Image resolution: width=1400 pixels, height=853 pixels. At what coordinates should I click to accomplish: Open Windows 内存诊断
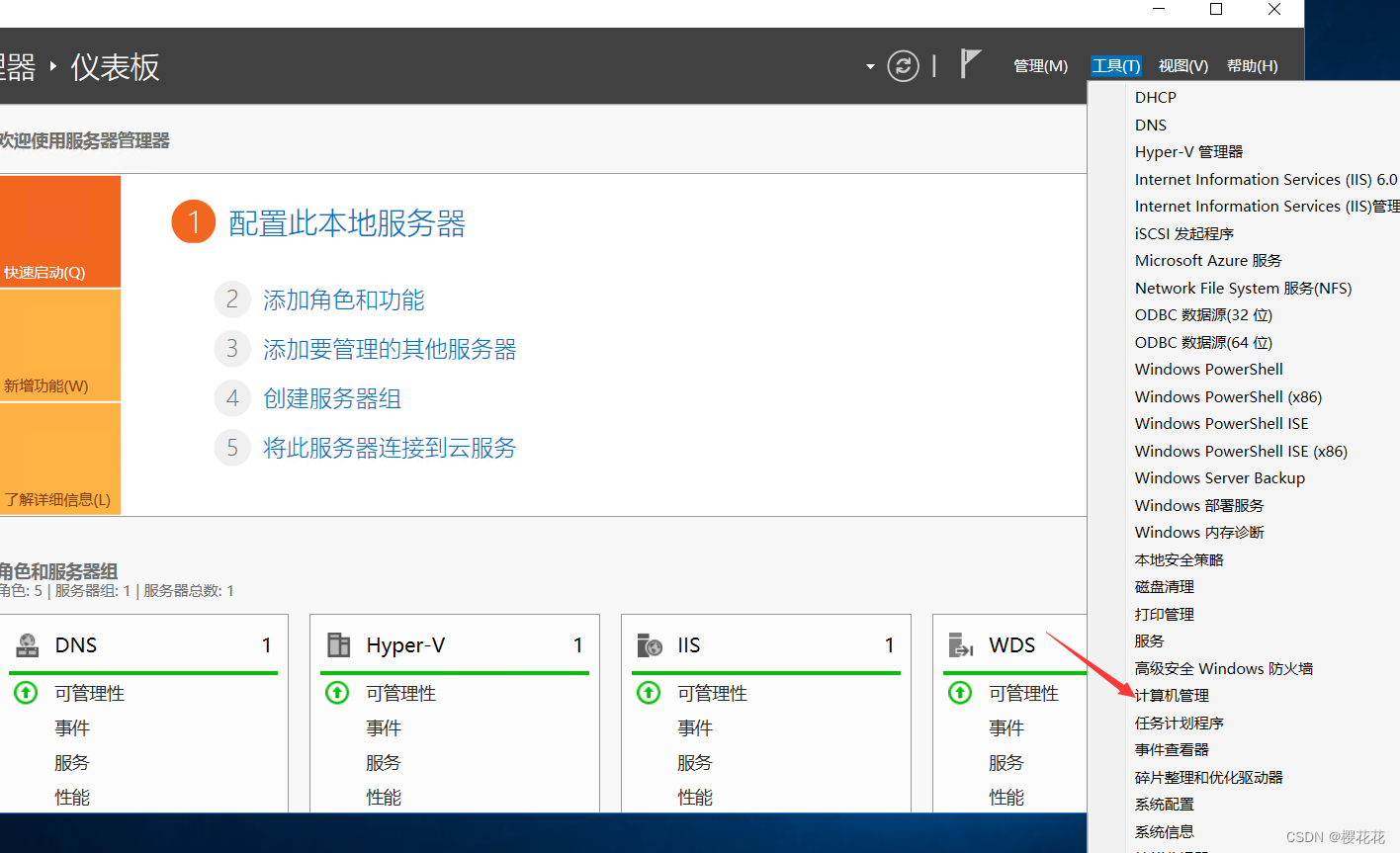coord(1199,533)
